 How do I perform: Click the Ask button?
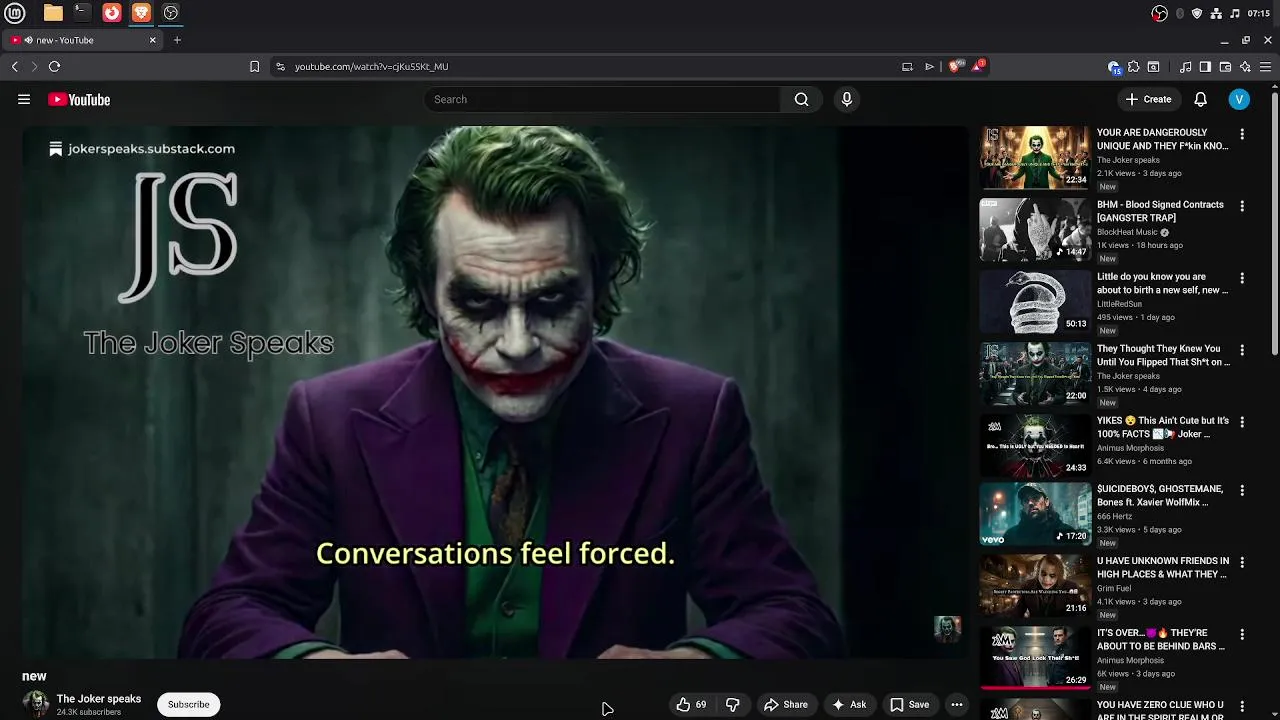click(849, 705)
